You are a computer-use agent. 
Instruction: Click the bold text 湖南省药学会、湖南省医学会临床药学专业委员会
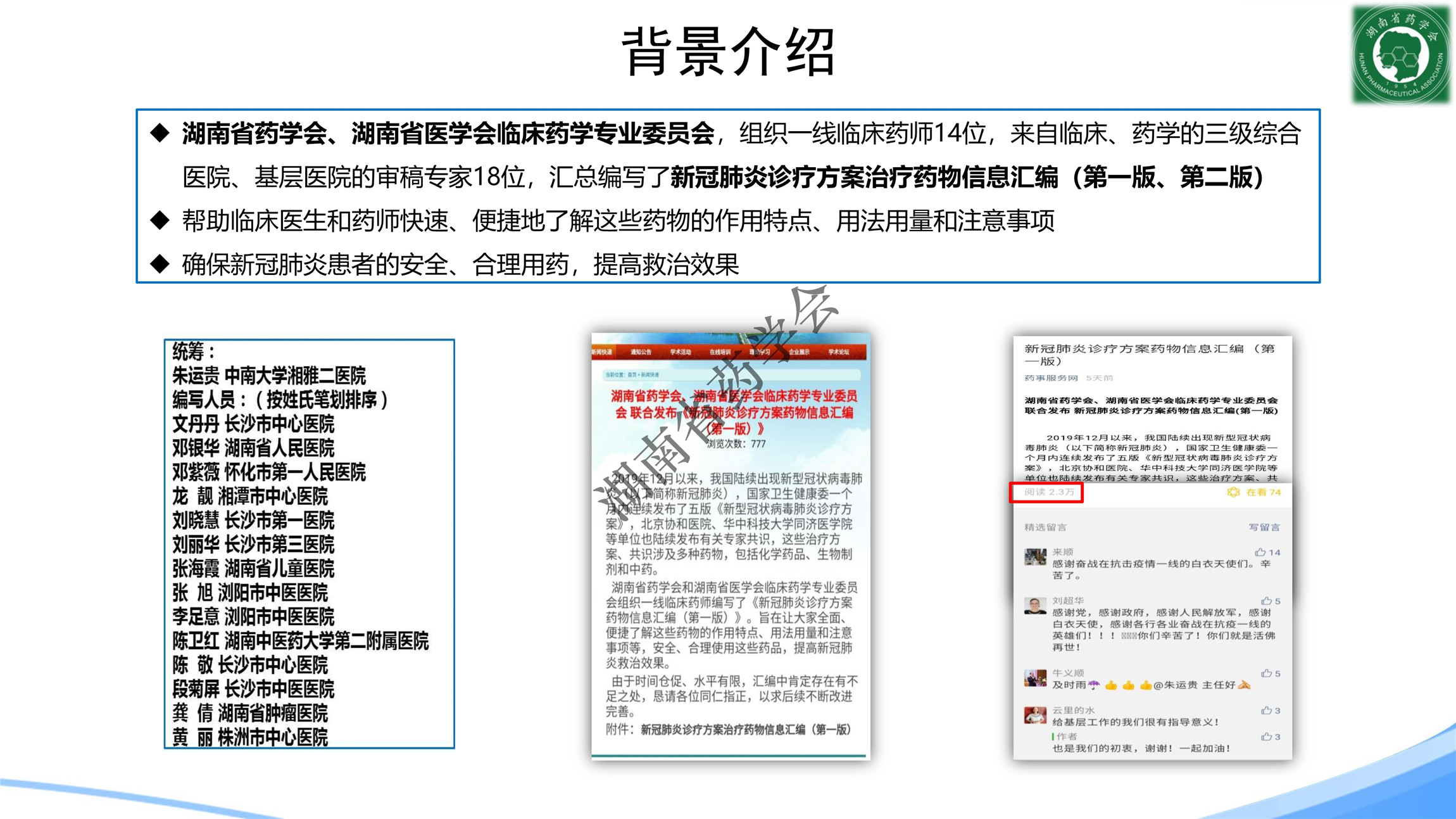[x=448, y=134]
